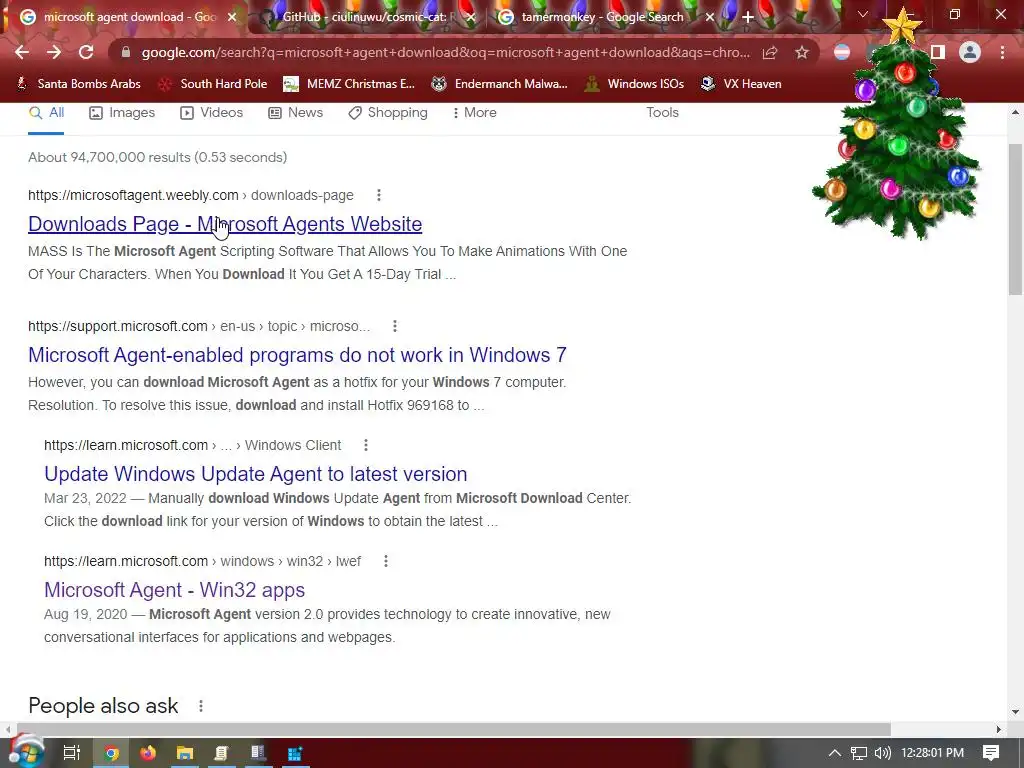Open options for the win32 lwef result
The image size is (1024, 768).
(386, 561)
